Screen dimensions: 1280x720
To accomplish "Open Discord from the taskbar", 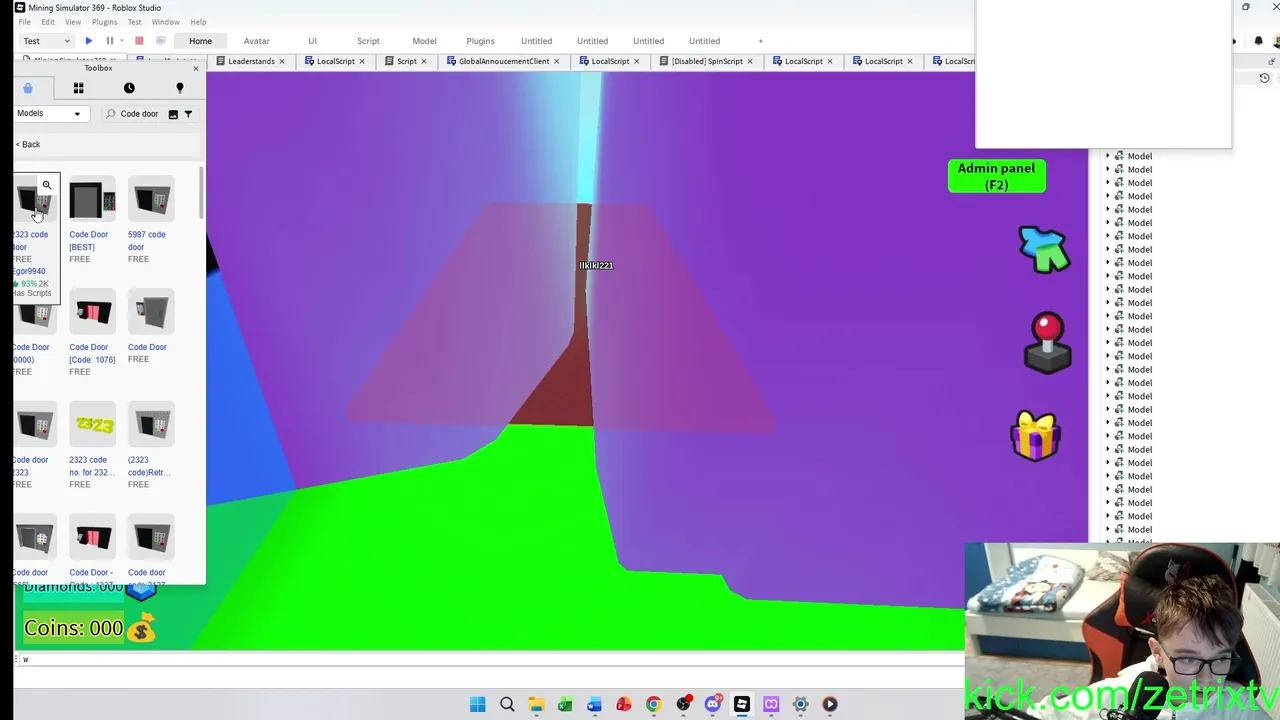I will tap(712, 704).
